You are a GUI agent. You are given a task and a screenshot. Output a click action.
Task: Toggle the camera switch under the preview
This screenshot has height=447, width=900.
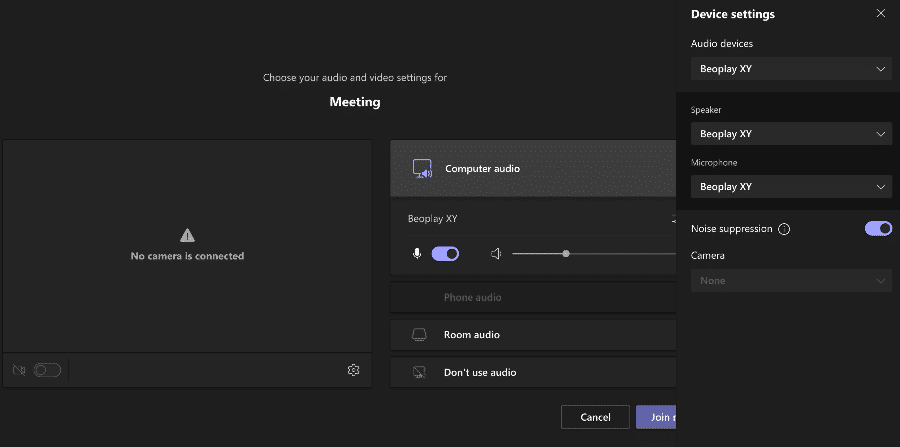tap(47, 370)
